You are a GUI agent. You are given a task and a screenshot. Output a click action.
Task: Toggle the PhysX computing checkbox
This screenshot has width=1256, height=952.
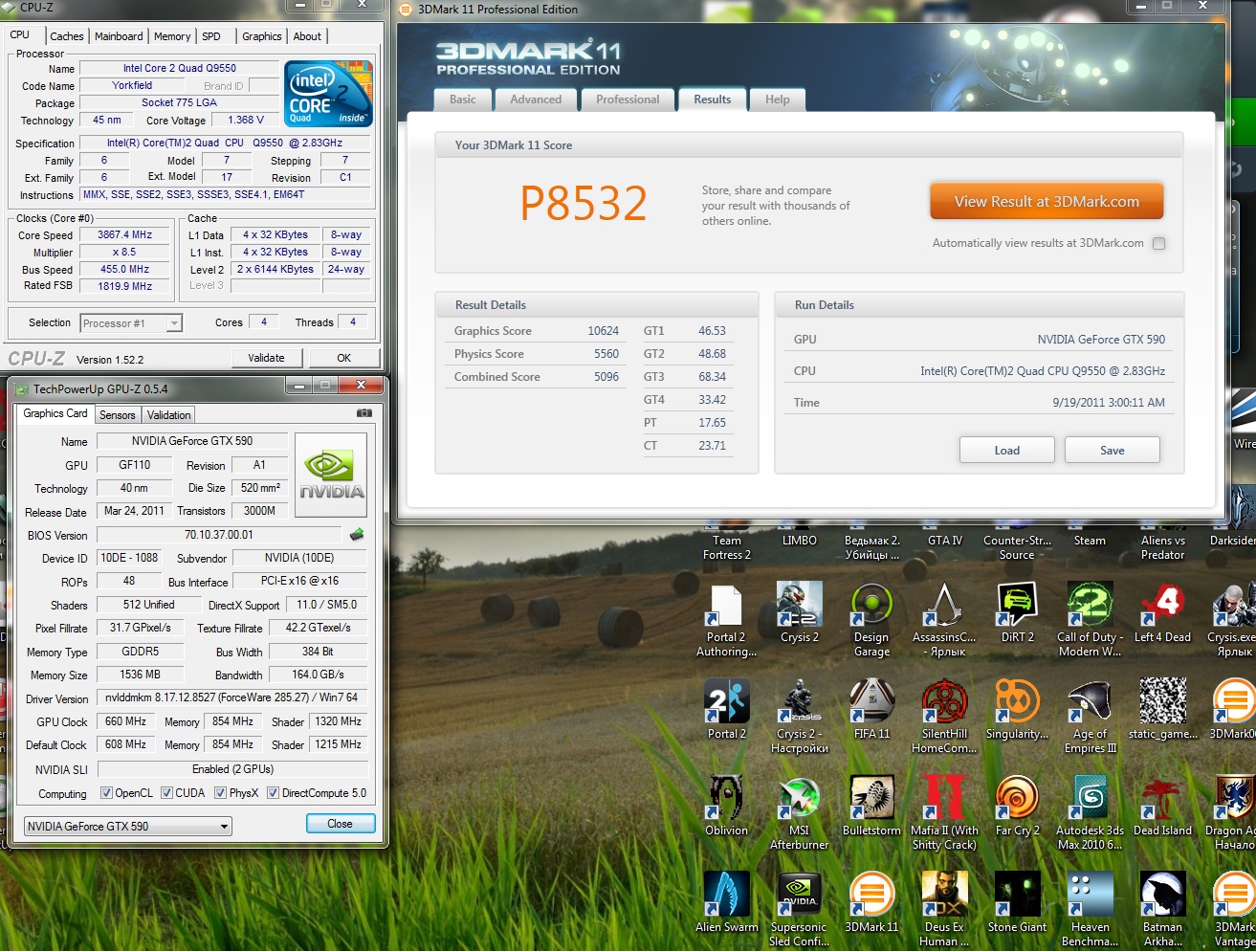point(221,793)
